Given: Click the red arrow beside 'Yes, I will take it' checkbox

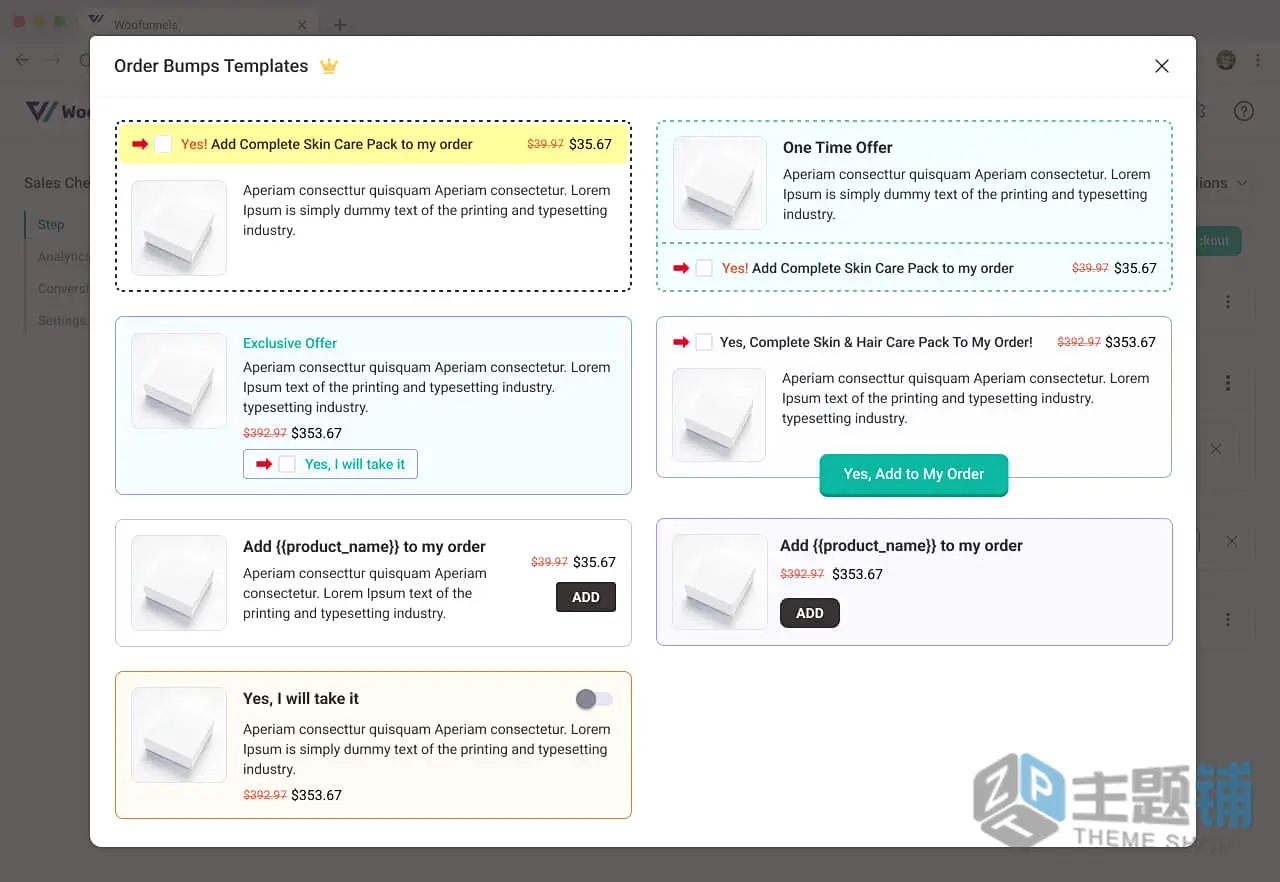Looking at the screenshot, I should point(264,464).
